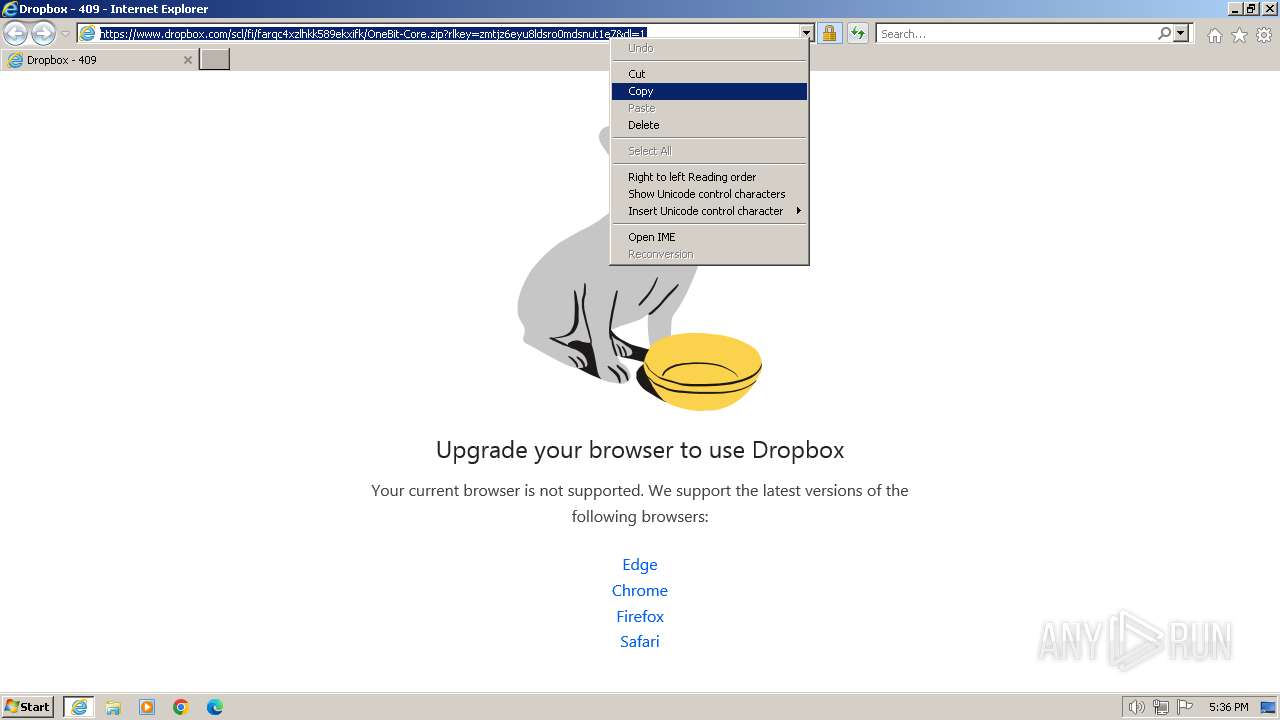Choose Open IME menu entry
Viewport: 1280px width, 720px height.
709,237
